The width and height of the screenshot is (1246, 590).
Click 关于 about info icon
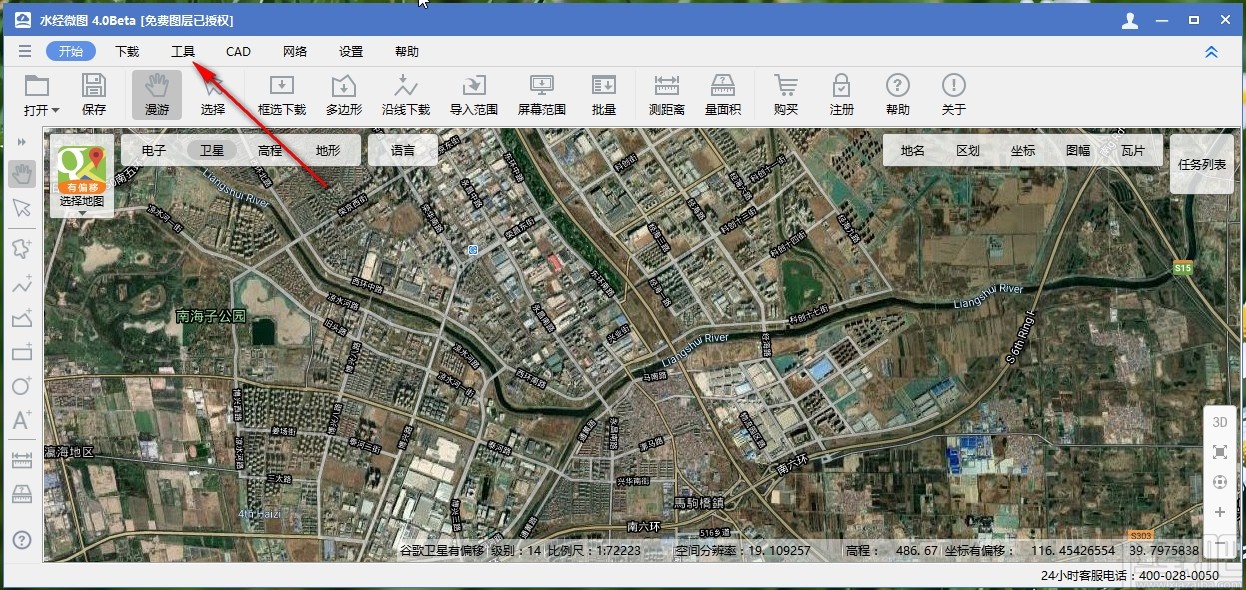point(954,95)
